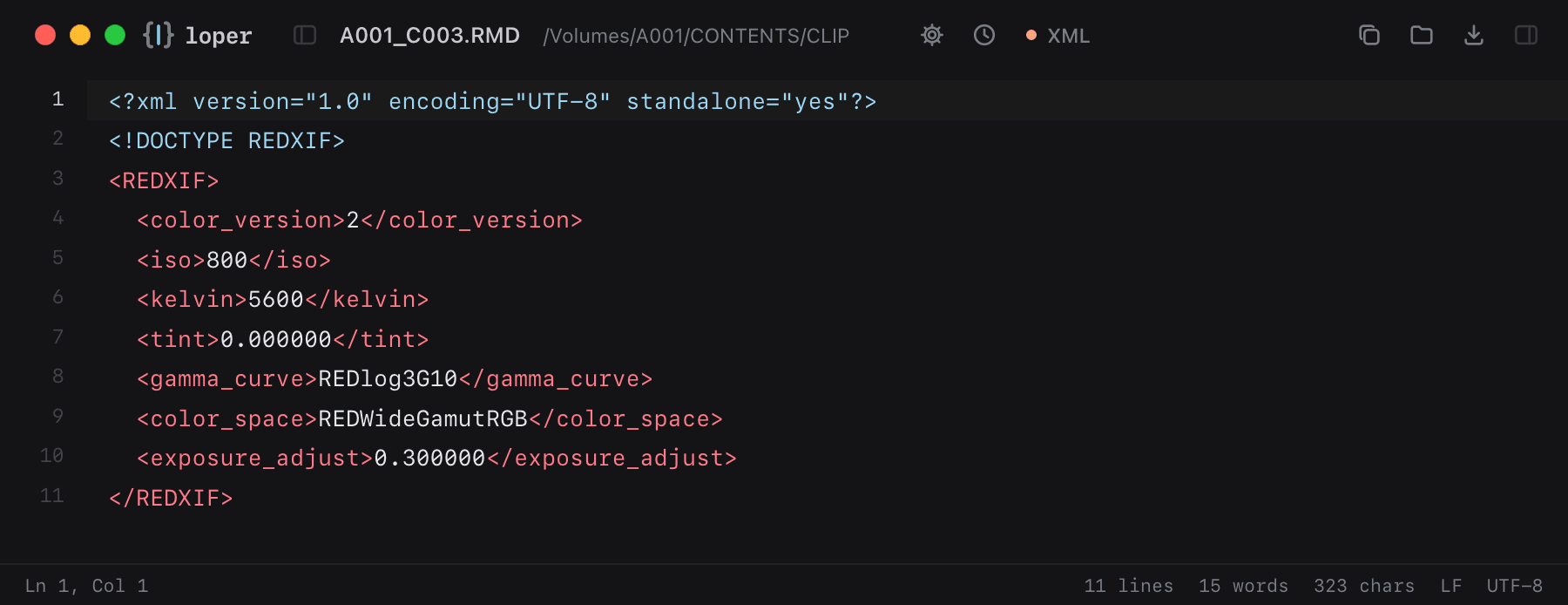Click the 11 lines status entry
Viewport: 1568px width, 605px height.
(1129, 586)
